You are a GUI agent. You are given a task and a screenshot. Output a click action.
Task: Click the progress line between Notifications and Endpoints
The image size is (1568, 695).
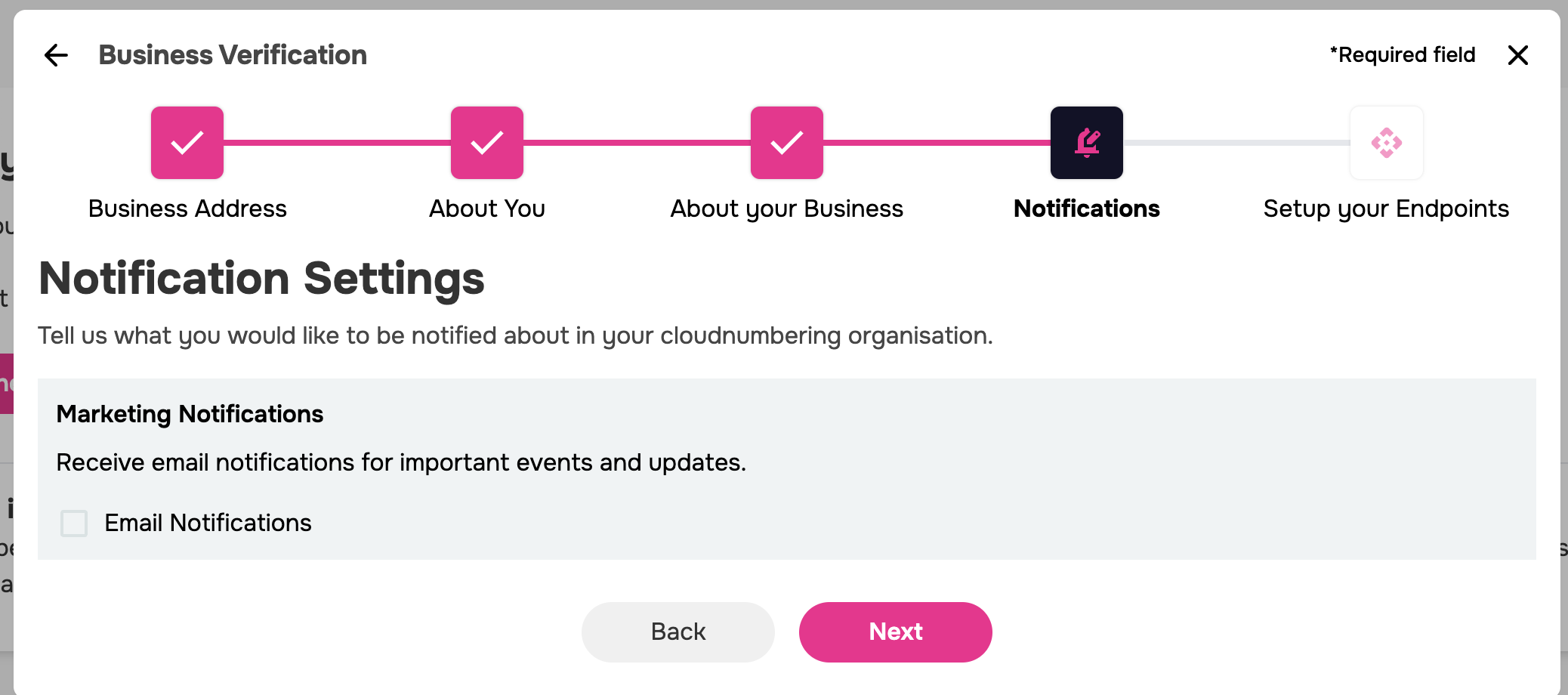coord(1236,143)
